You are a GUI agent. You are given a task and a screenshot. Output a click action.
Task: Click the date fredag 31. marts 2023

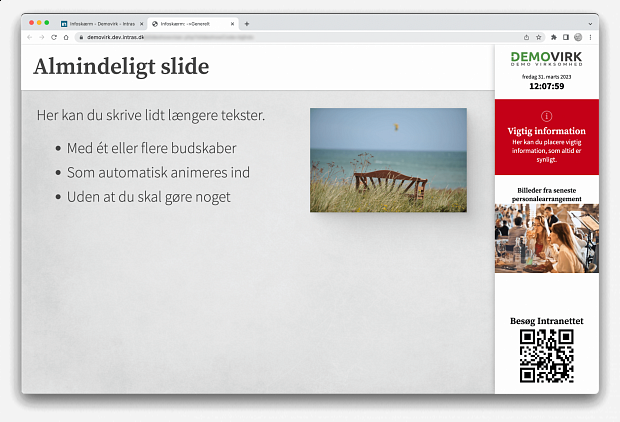[x=546, y=77]
